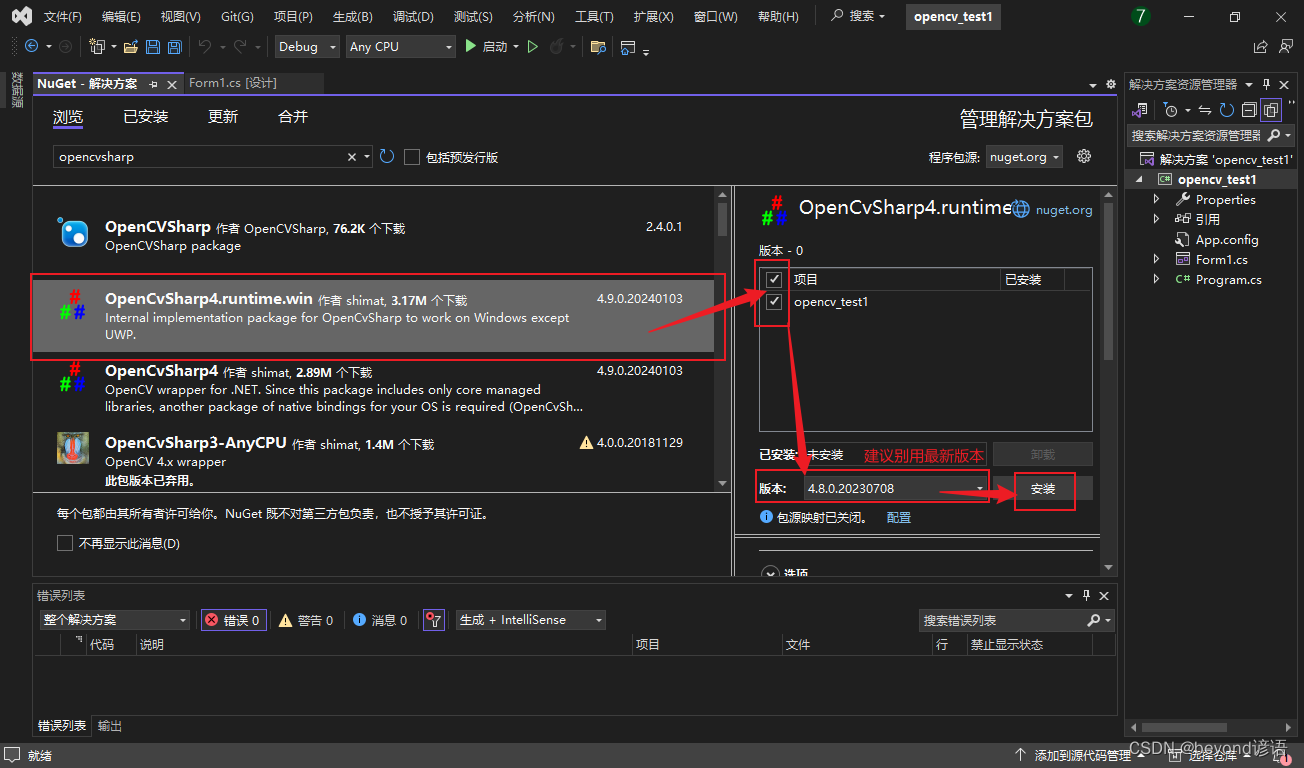Click the Live Share icon in title bar
This screenshot has height=768, width=1304.
coord(1260,46)
